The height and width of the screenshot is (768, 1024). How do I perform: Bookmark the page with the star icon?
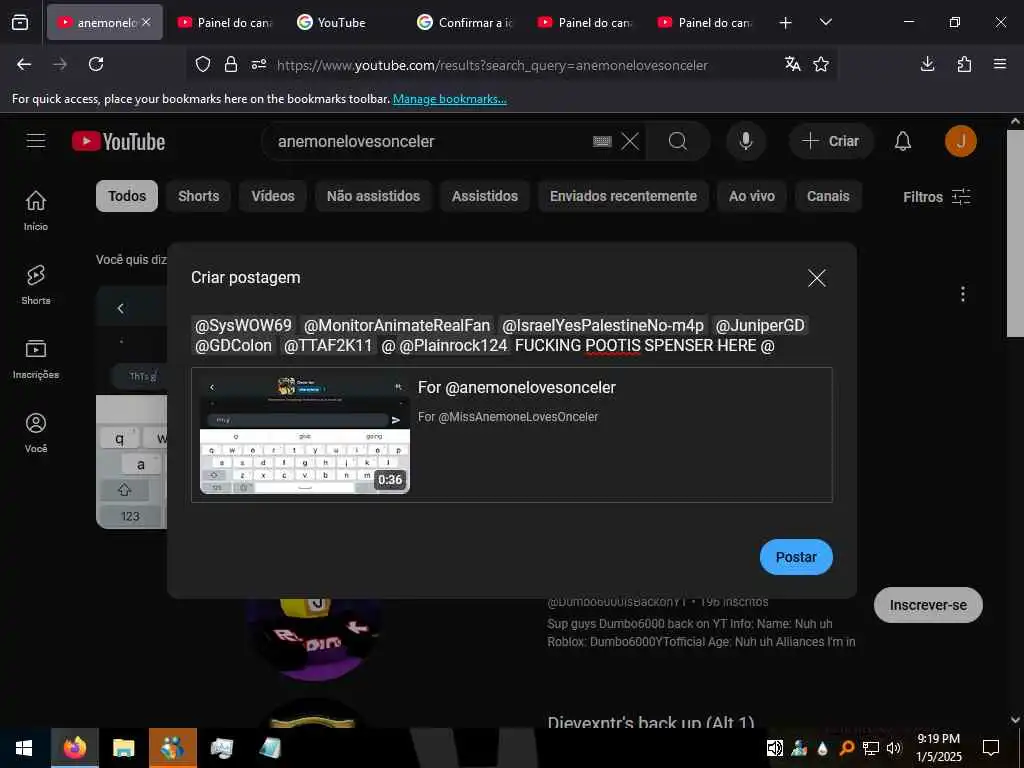click(x=821, y=64)
